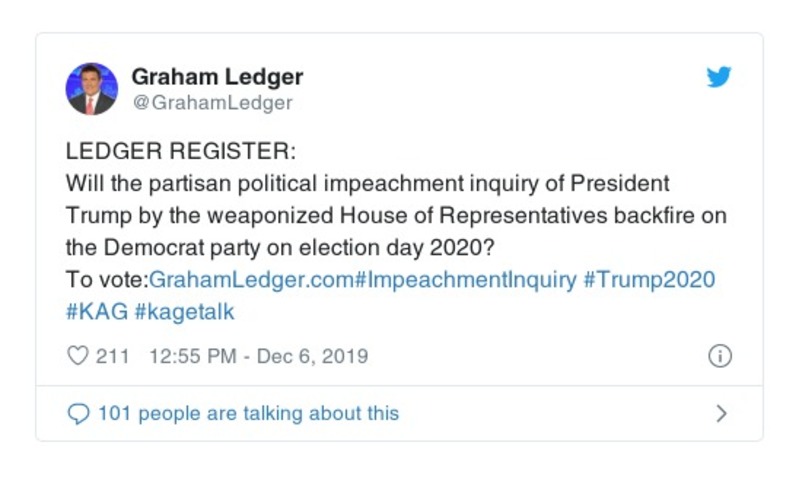Click the Twitter bird logo

click(x=719, y=78)
